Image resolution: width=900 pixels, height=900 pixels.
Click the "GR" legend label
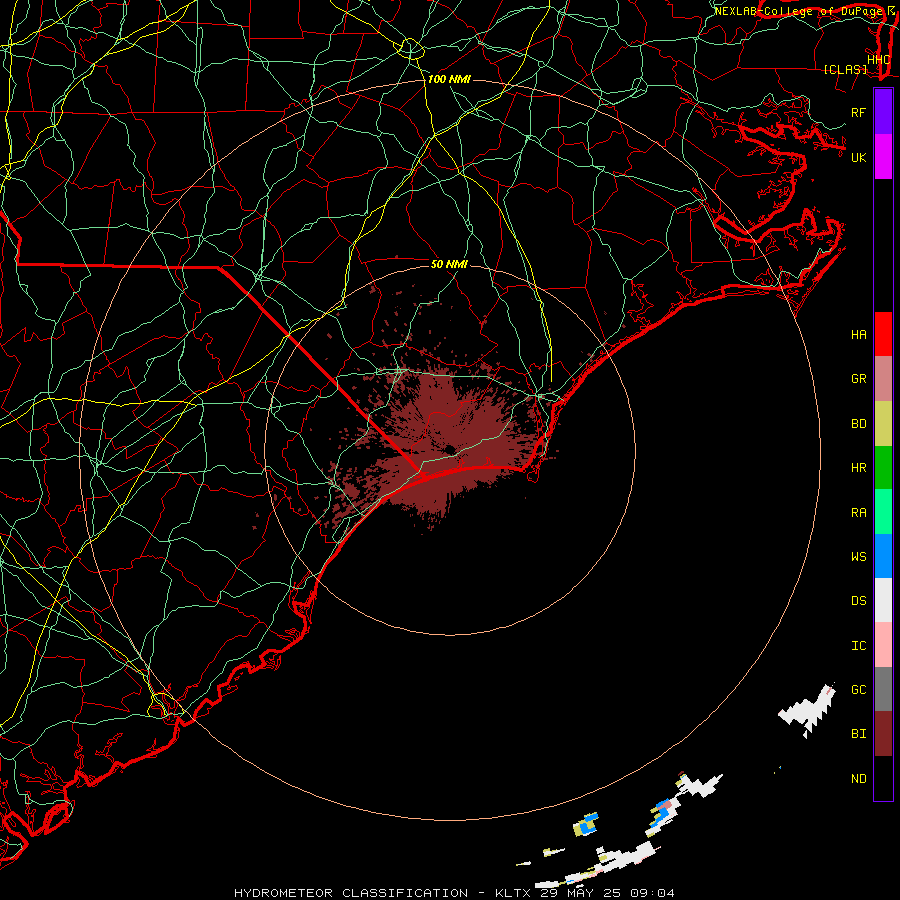coord(858,379)
